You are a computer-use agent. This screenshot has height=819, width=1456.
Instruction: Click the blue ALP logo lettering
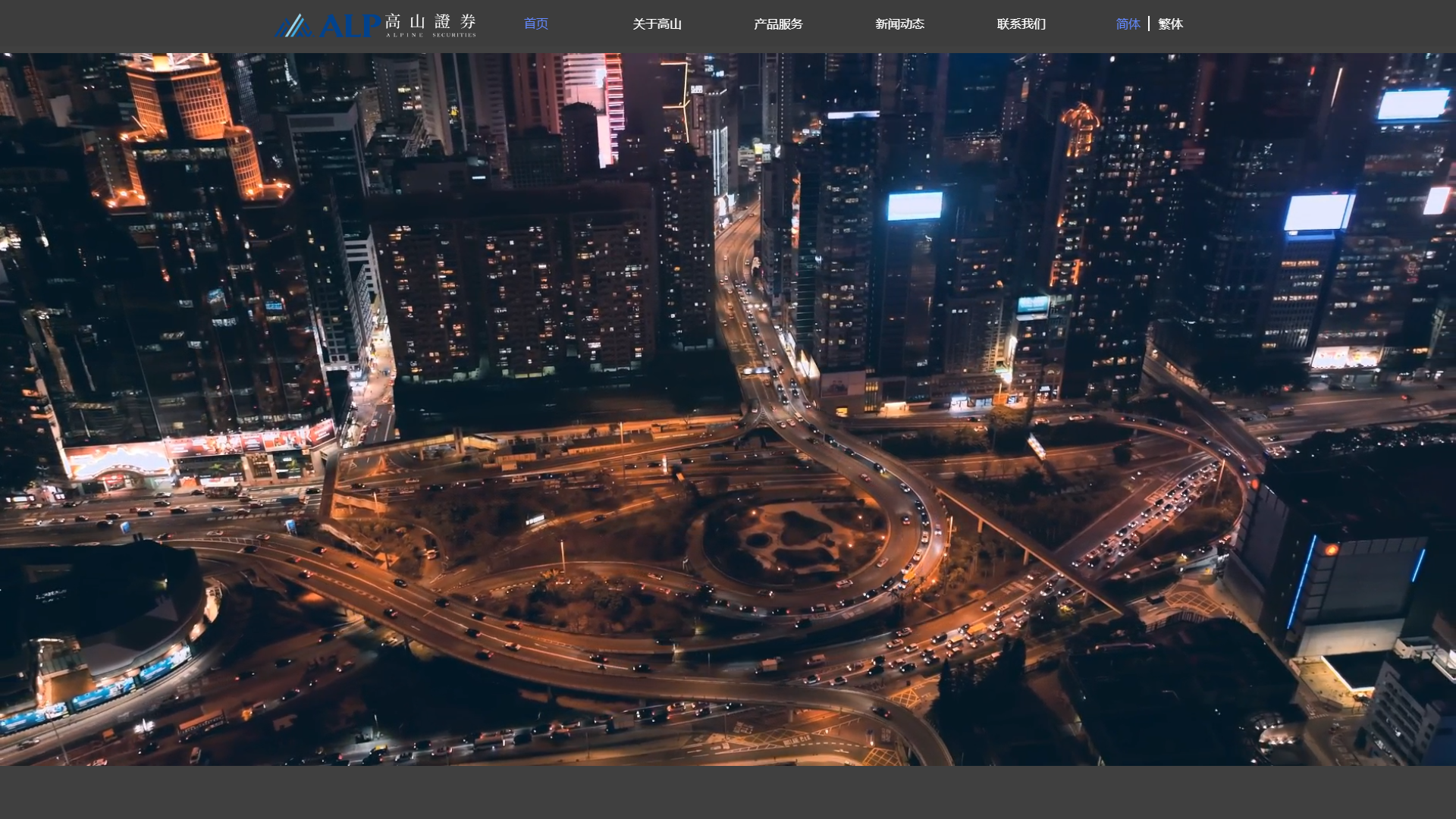pyautogui.click(x=350, y=26)
